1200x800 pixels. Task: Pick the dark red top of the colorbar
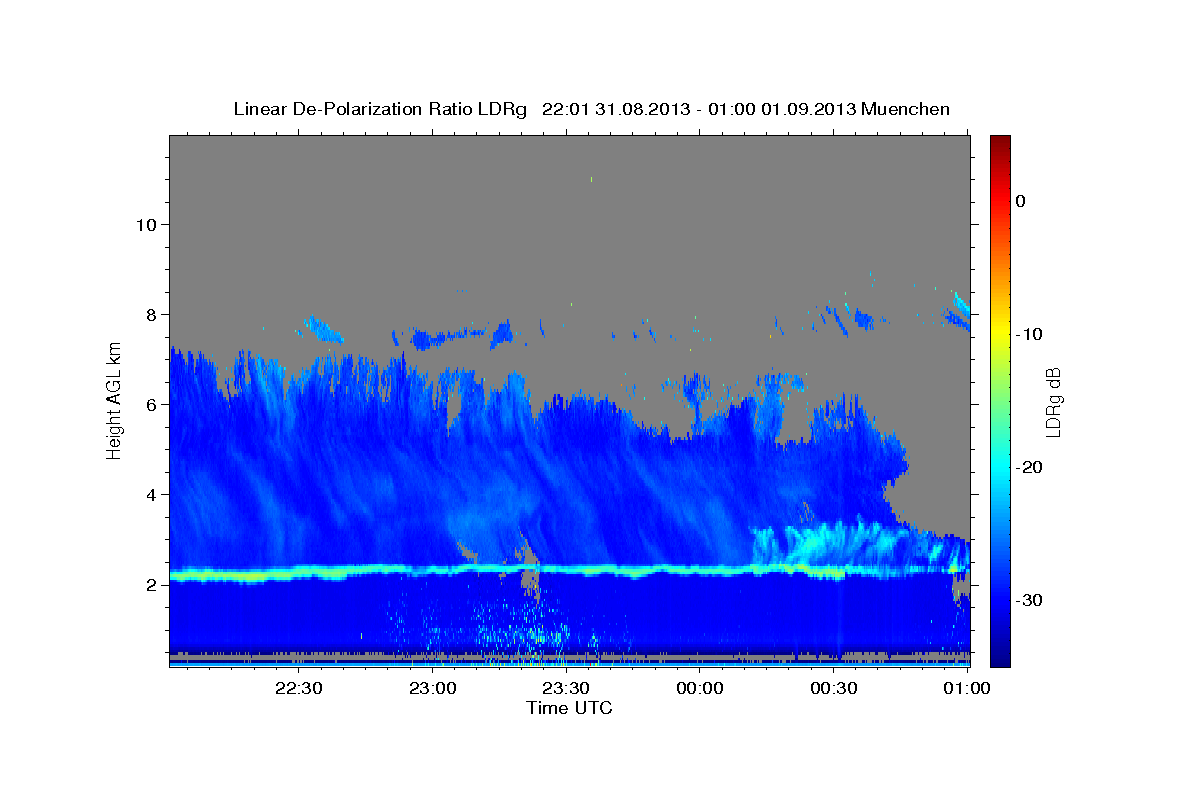click(1000, 143)
